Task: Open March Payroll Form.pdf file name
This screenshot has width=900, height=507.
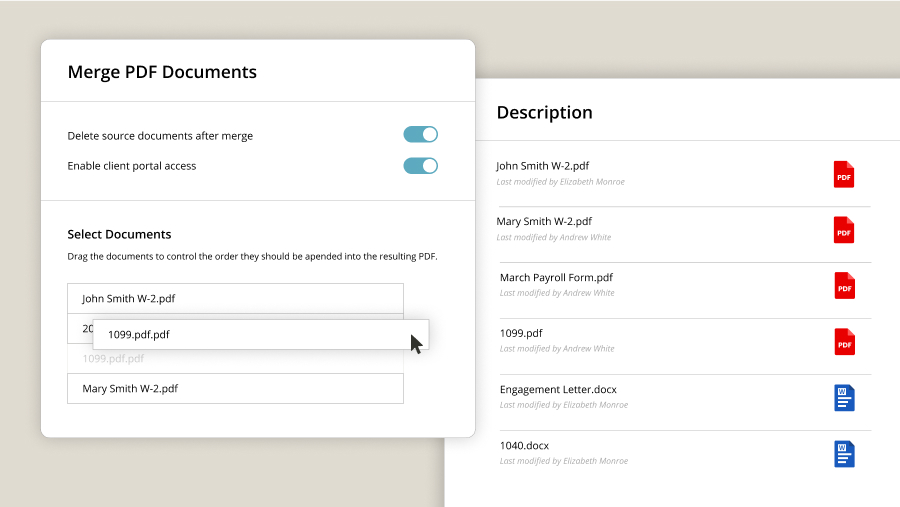Action: click(556, 277)
